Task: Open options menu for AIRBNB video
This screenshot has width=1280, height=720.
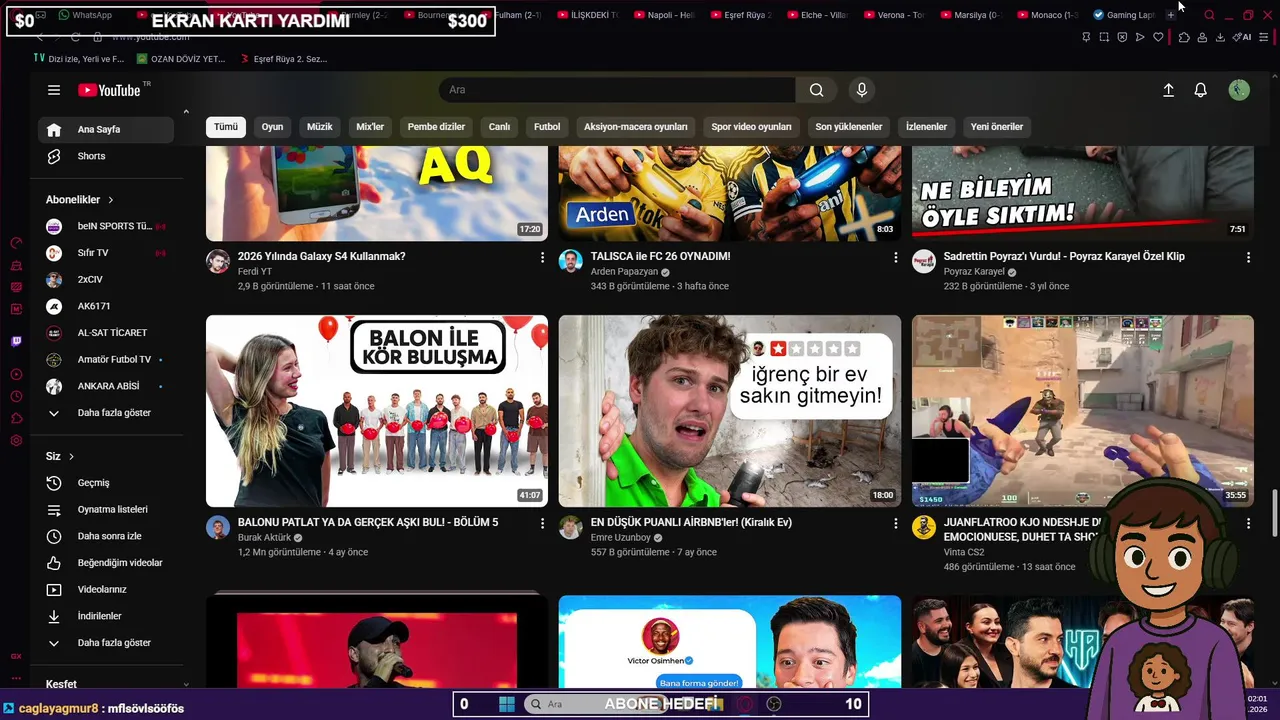Action: (x=895, y=523)
